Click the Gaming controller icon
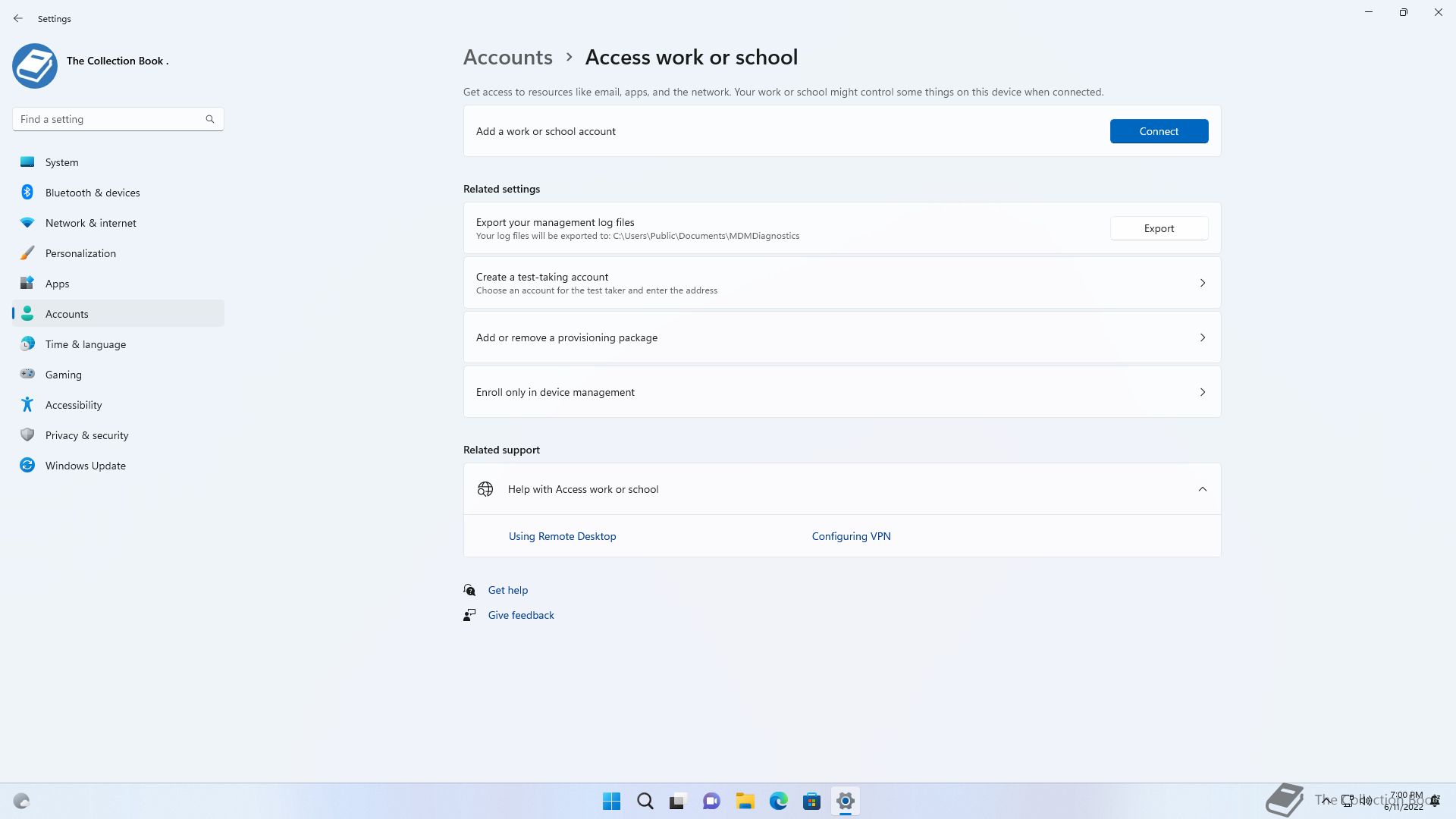The image size is (1456, 819). [x=27, y=374]
